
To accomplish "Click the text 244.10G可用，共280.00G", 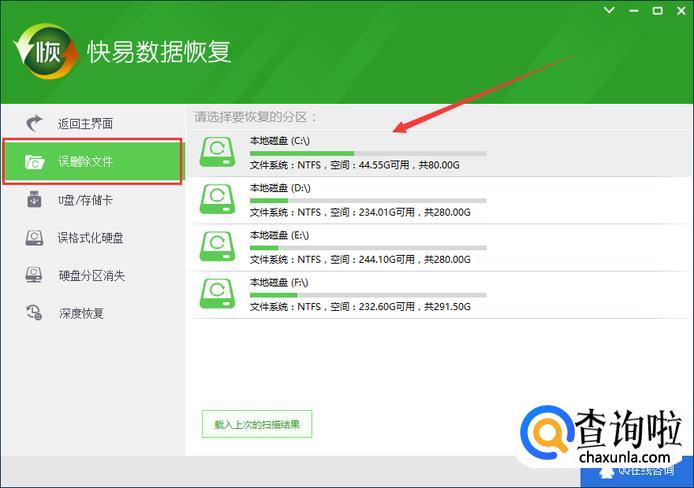I will tap(414, 260).
